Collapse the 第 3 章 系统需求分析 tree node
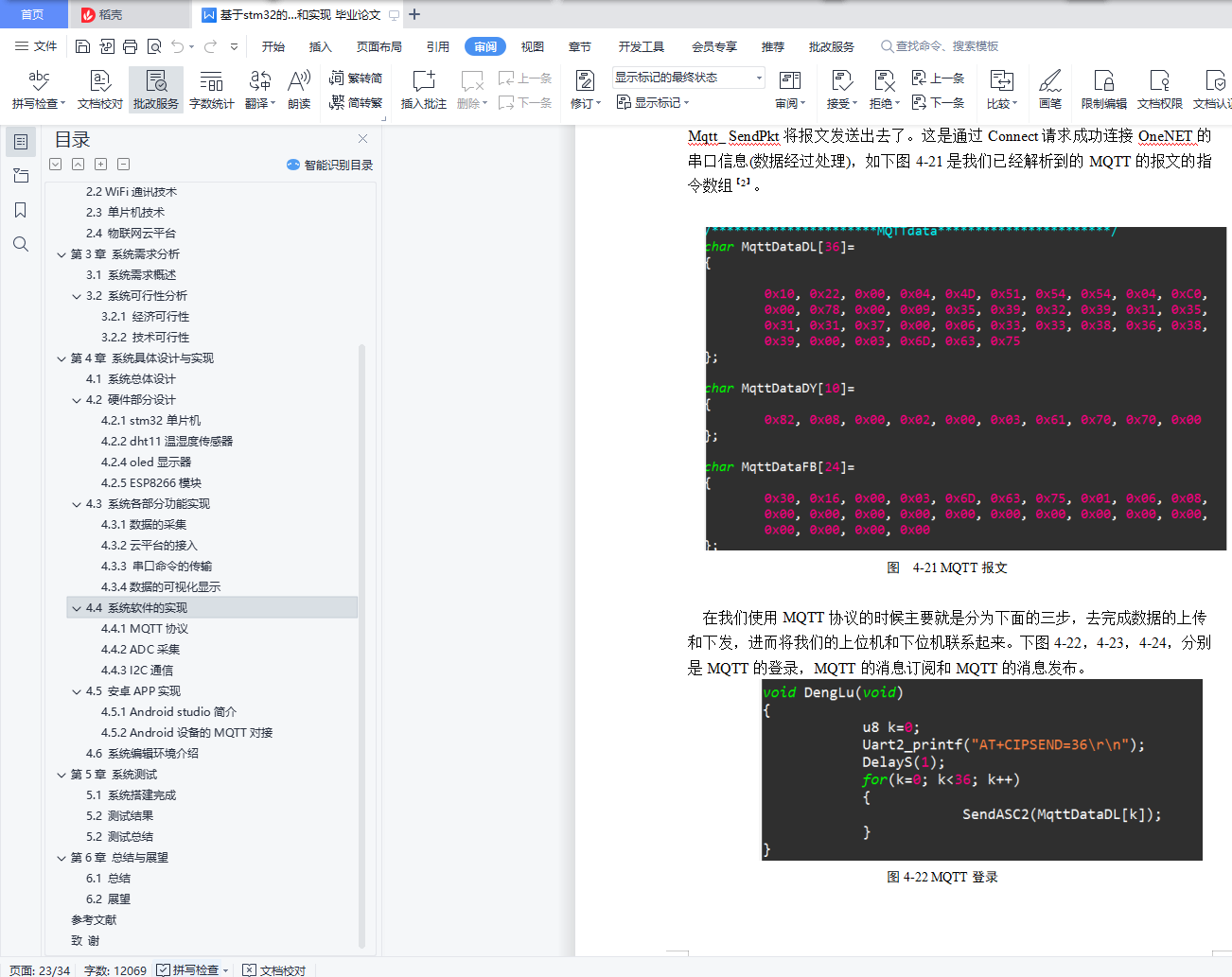 62,254
